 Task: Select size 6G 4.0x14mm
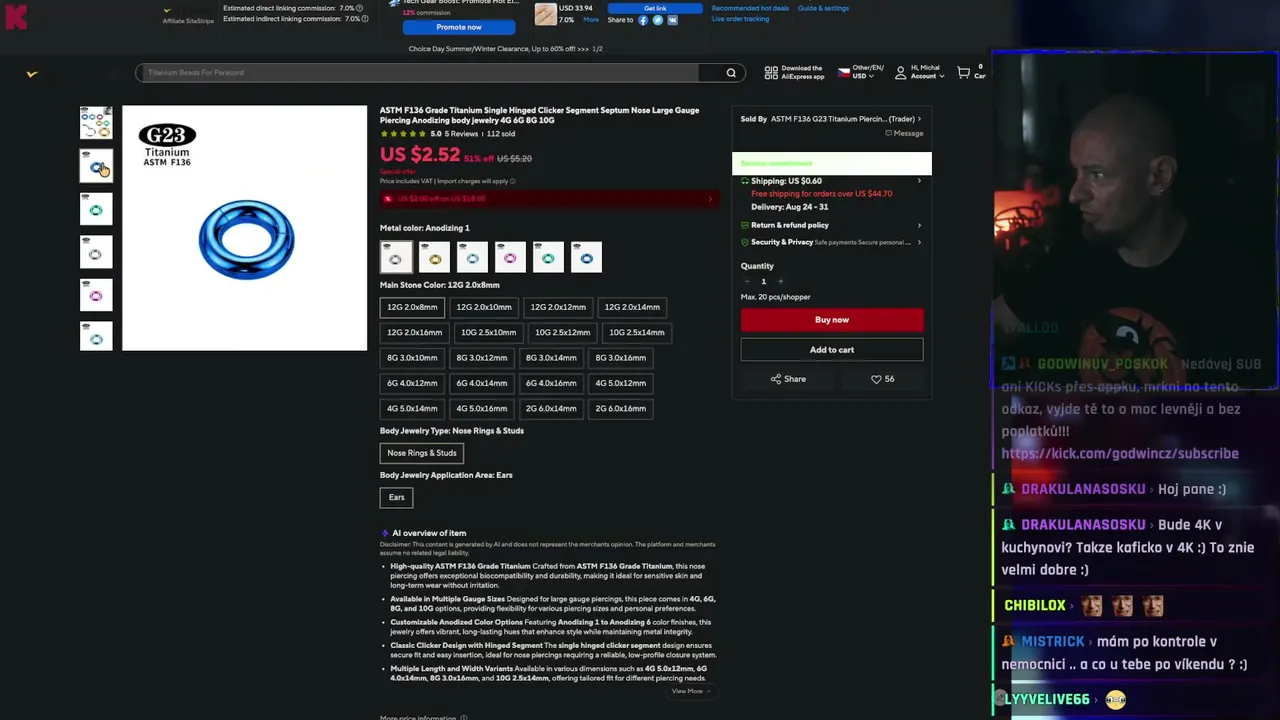pyautogui.click(x=481, y=383)
